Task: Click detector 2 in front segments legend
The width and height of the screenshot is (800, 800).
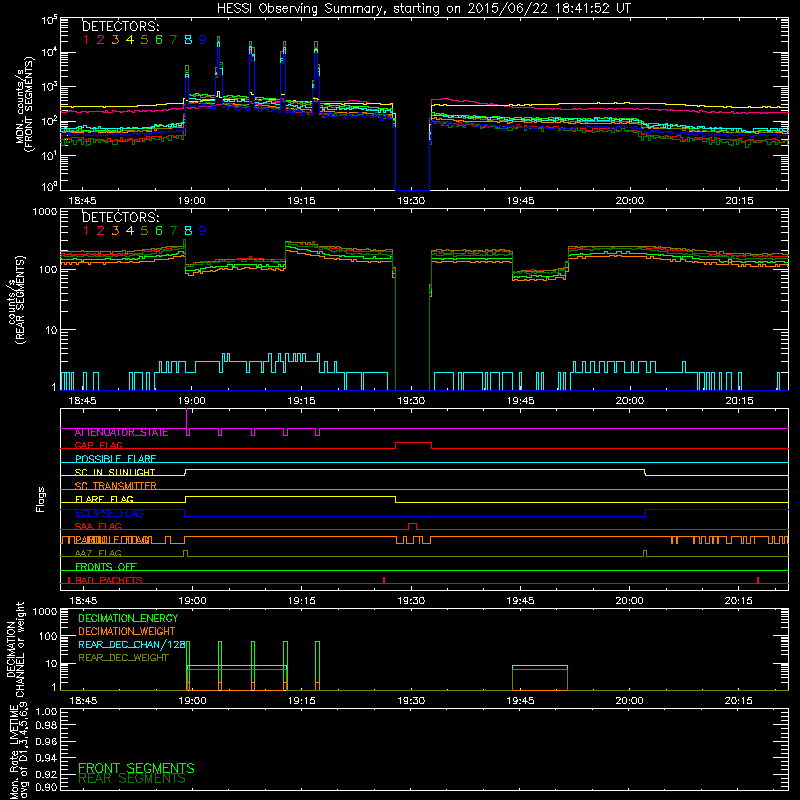Action: pos(101,40)
